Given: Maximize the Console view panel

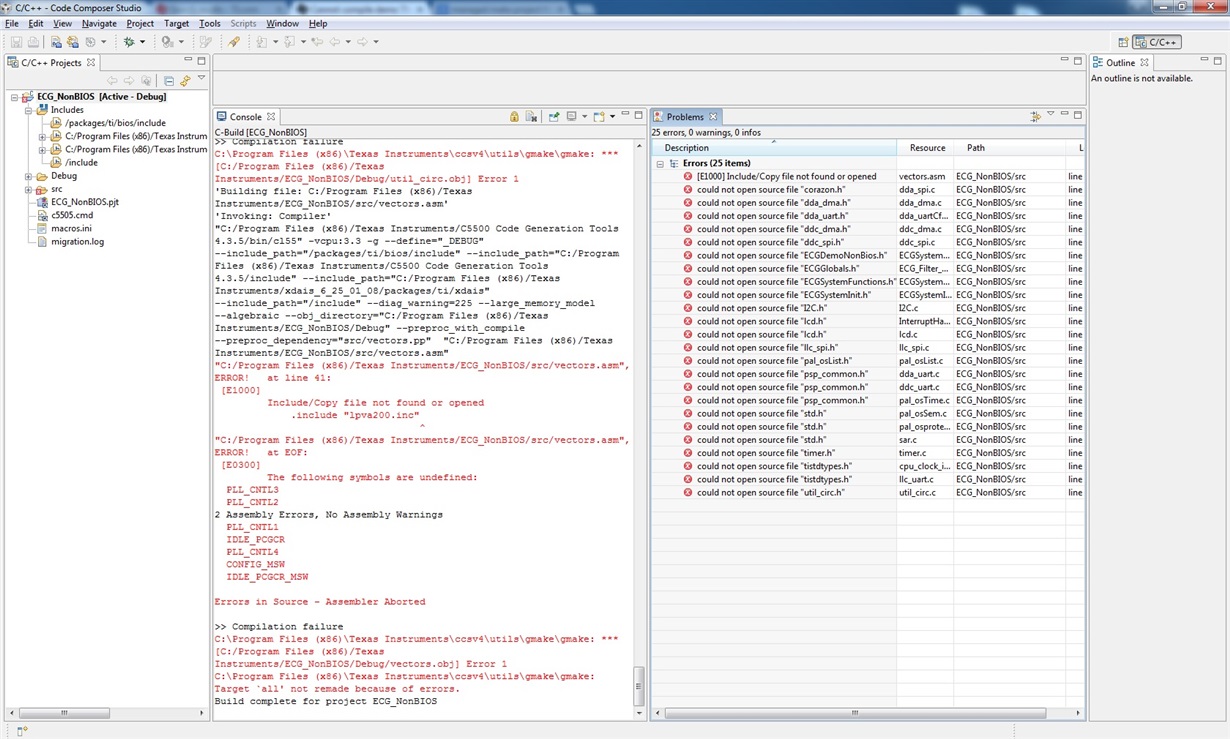Looking at the screenshot, I should click(639, 115).
